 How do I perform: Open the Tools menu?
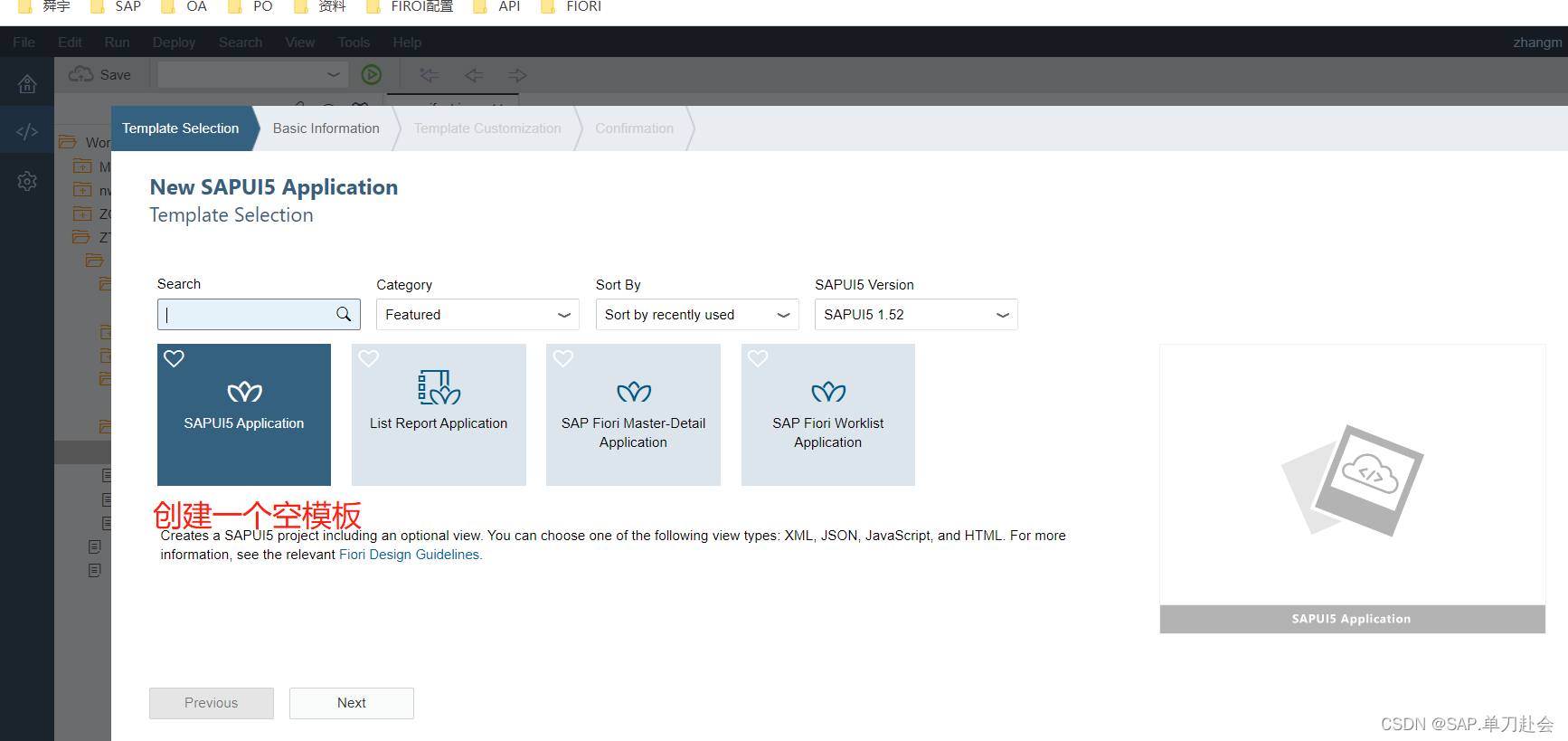[354, 42]
